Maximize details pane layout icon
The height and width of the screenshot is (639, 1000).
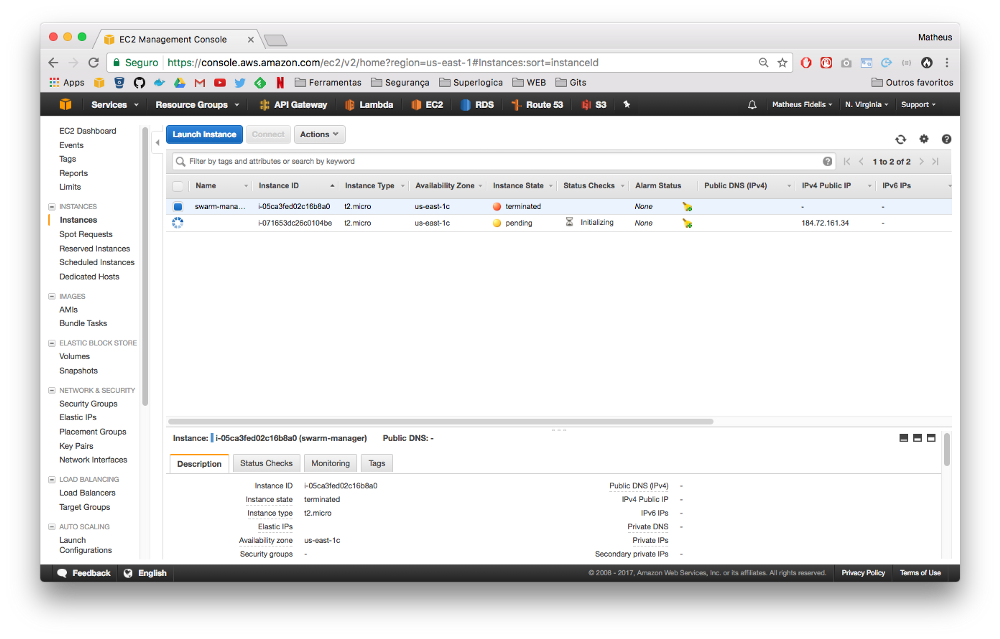tap(931, 438)
